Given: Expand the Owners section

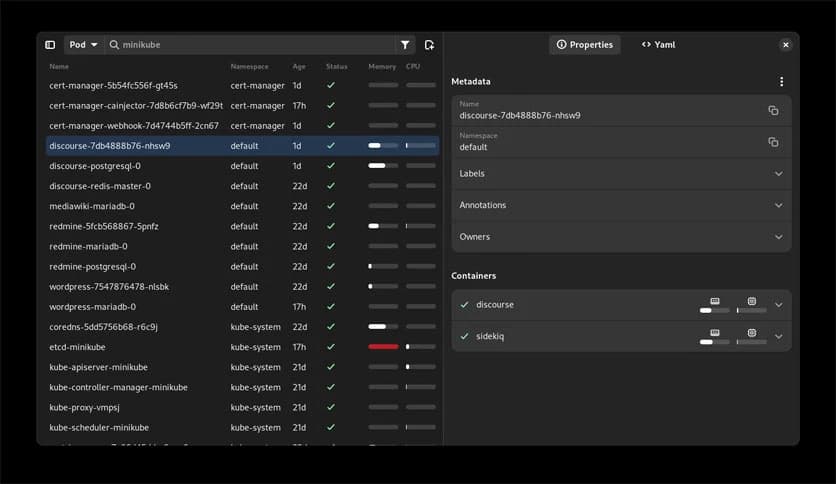Looking at the screenshot, I should [621, 237].
